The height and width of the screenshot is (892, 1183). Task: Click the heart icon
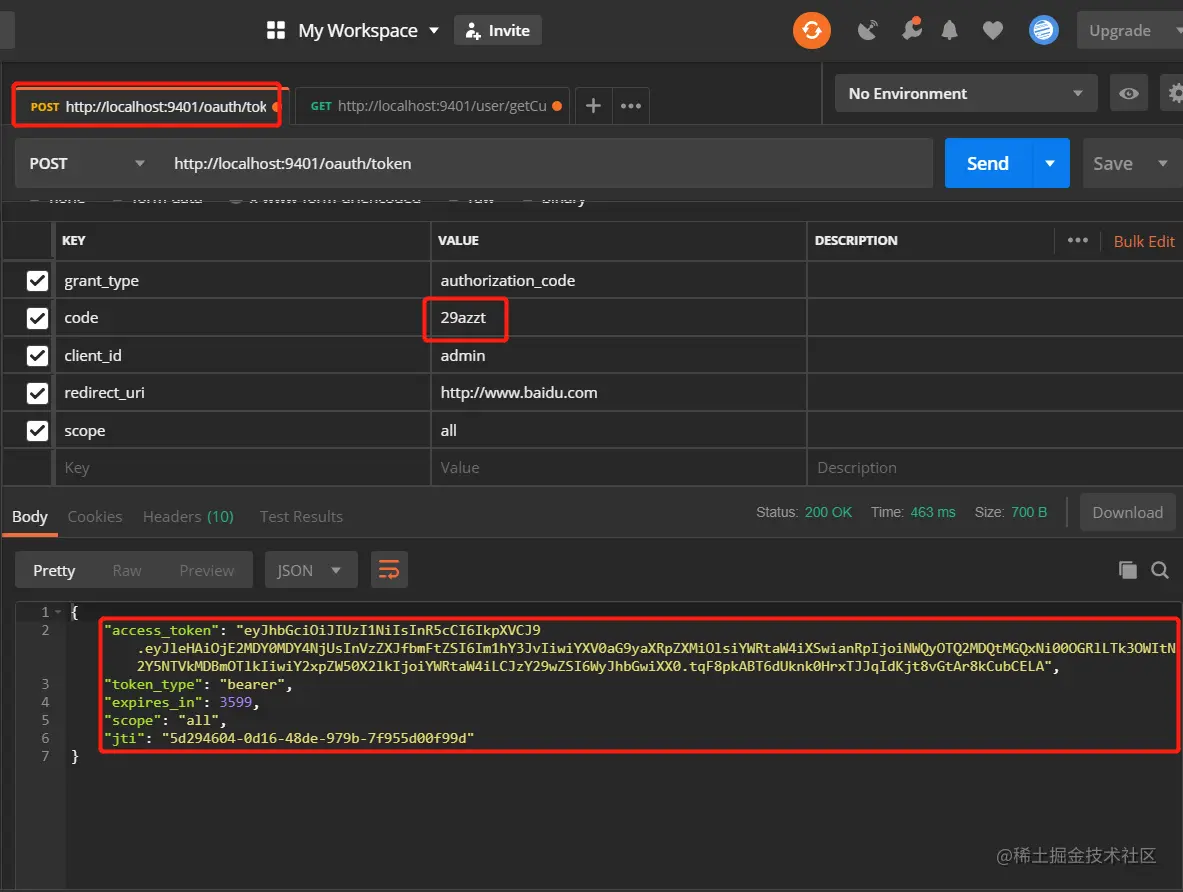pos(993,30)
